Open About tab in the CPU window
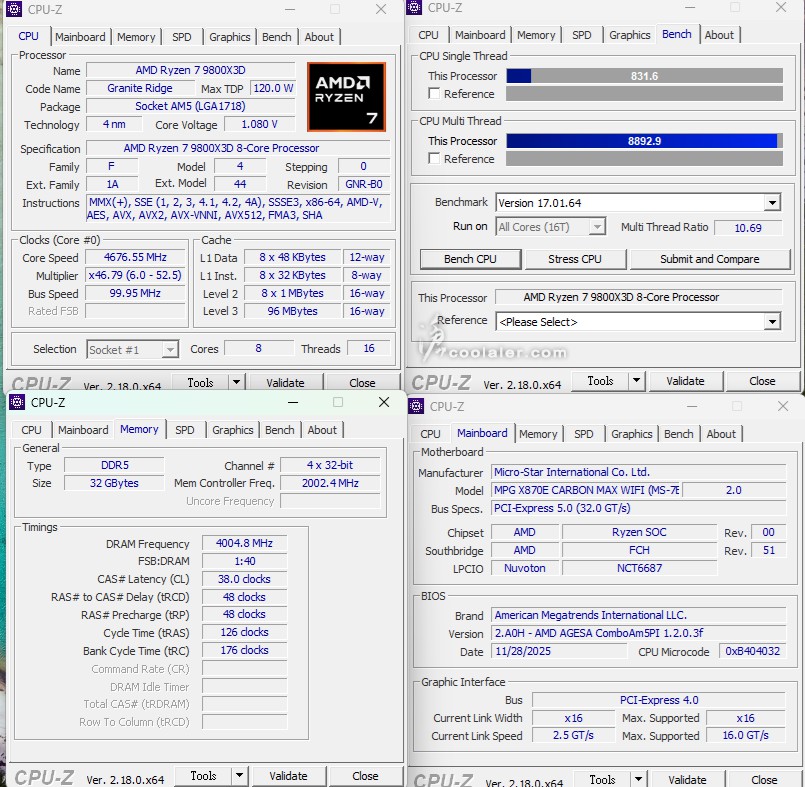Image resolution: width=805 pixels, height=787 pixels. coord(319,37)
